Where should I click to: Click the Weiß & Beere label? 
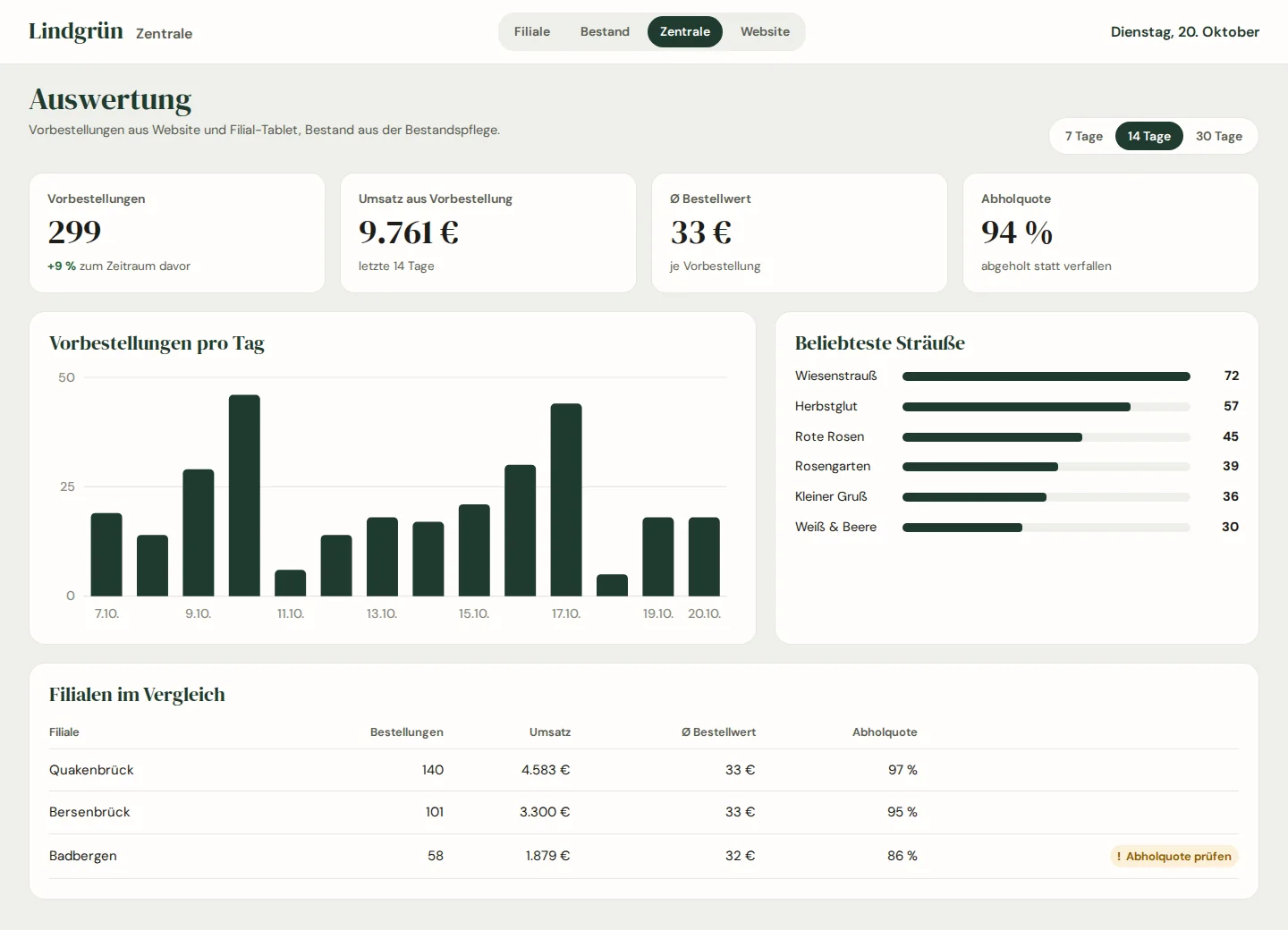[835, 527]
